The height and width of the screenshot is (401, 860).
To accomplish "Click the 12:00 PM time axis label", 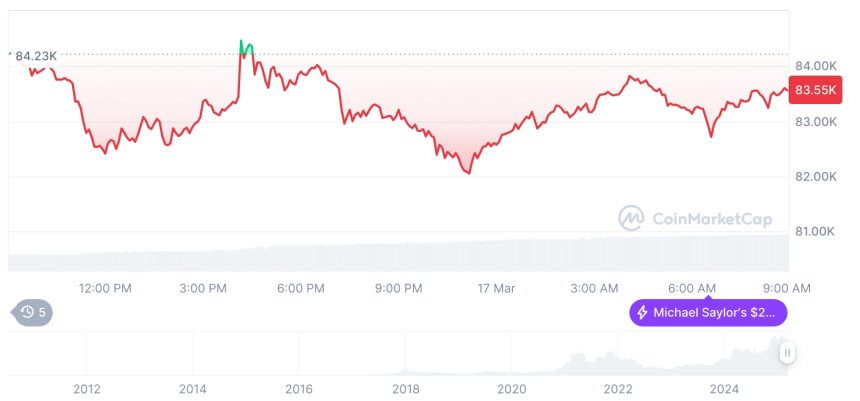I will click(106, 288).
